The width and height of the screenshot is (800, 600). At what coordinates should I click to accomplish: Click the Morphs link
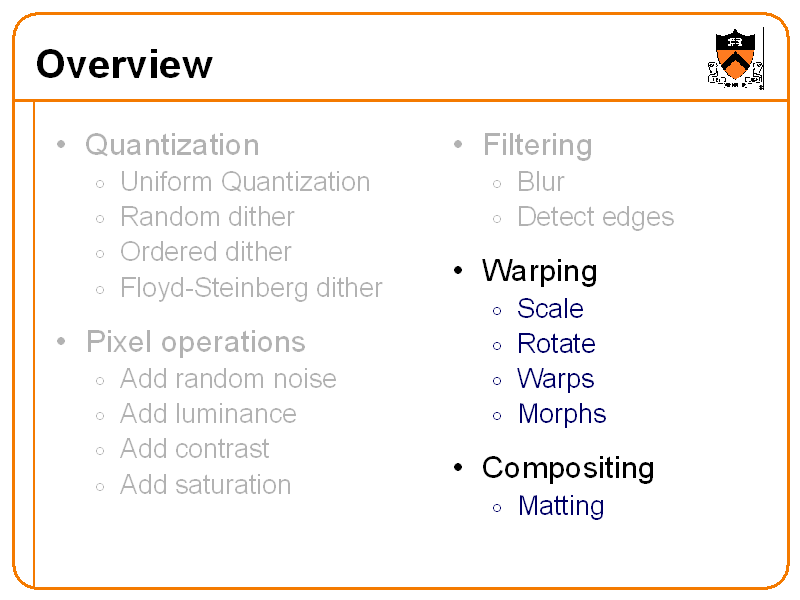[562, 414]
